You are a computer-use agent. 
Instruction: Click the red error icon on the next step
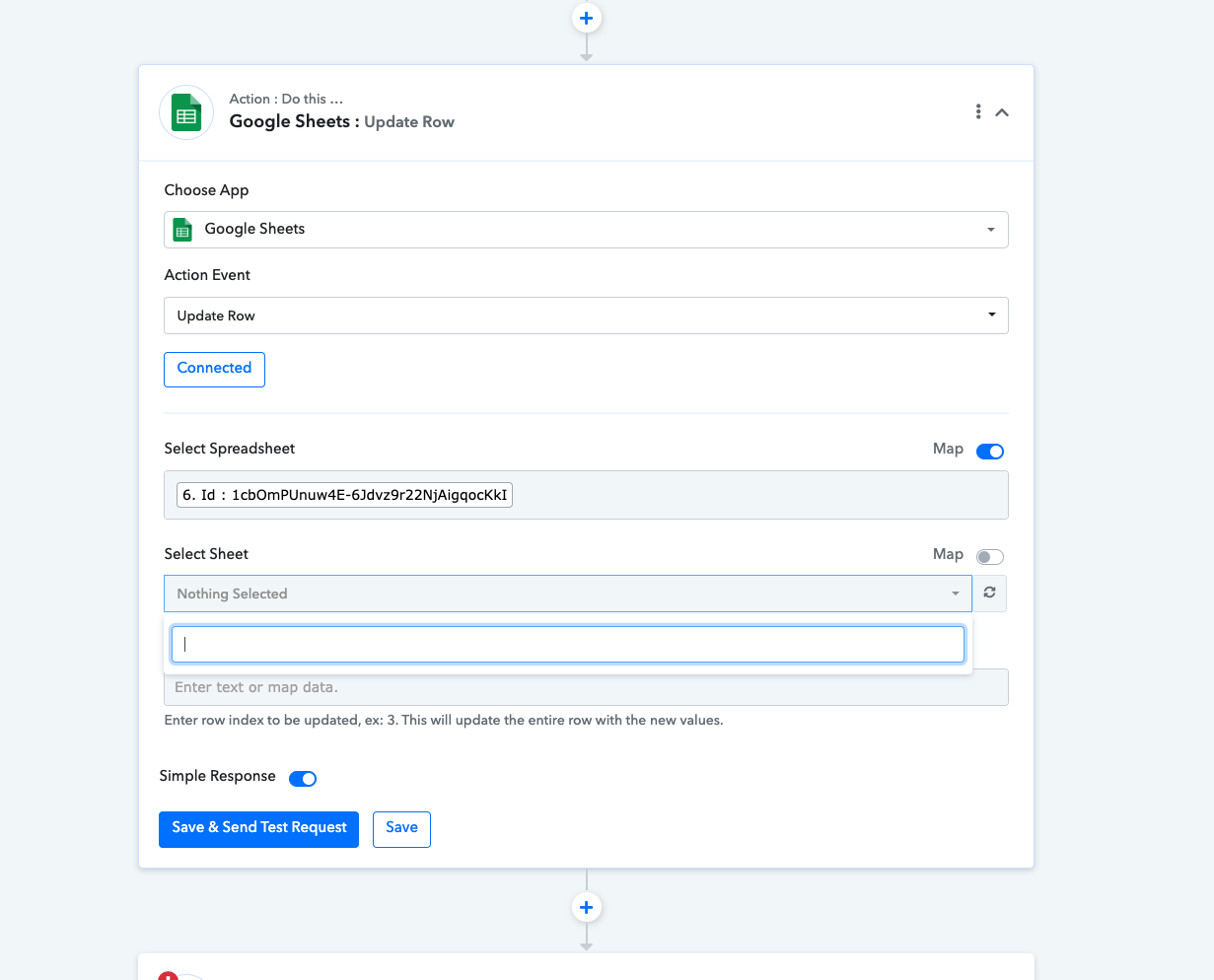pos(168,975)
